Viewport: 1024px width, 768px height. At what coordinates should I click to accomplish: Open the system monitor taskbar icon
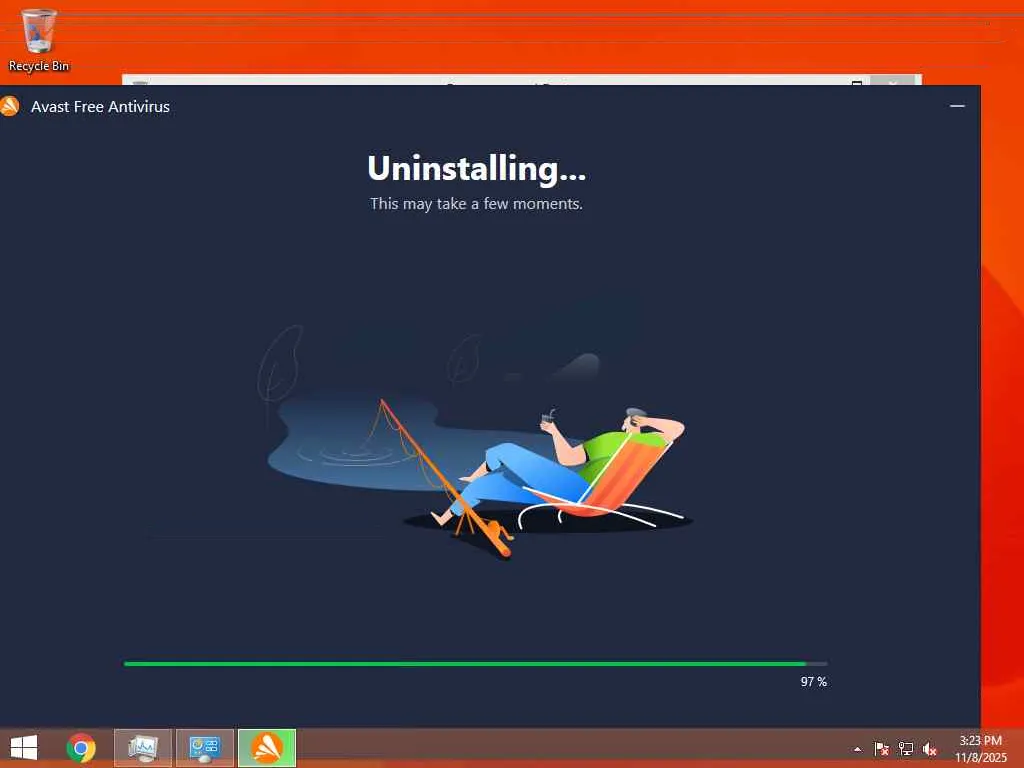pyautogui.click(x=143, y=748)
